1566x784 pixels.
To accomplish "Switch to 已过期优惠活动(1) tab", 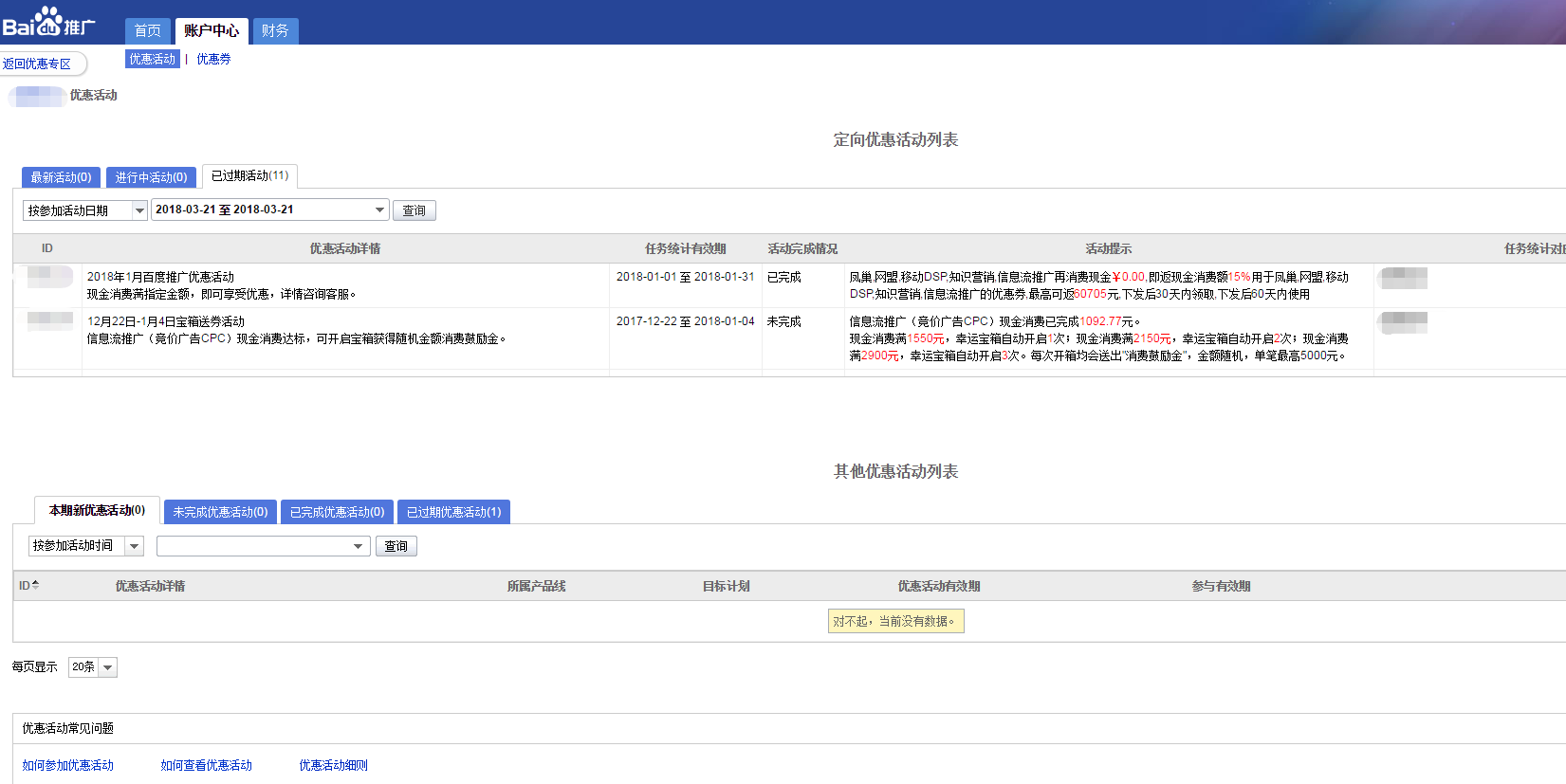I will (x=453, y=512).
